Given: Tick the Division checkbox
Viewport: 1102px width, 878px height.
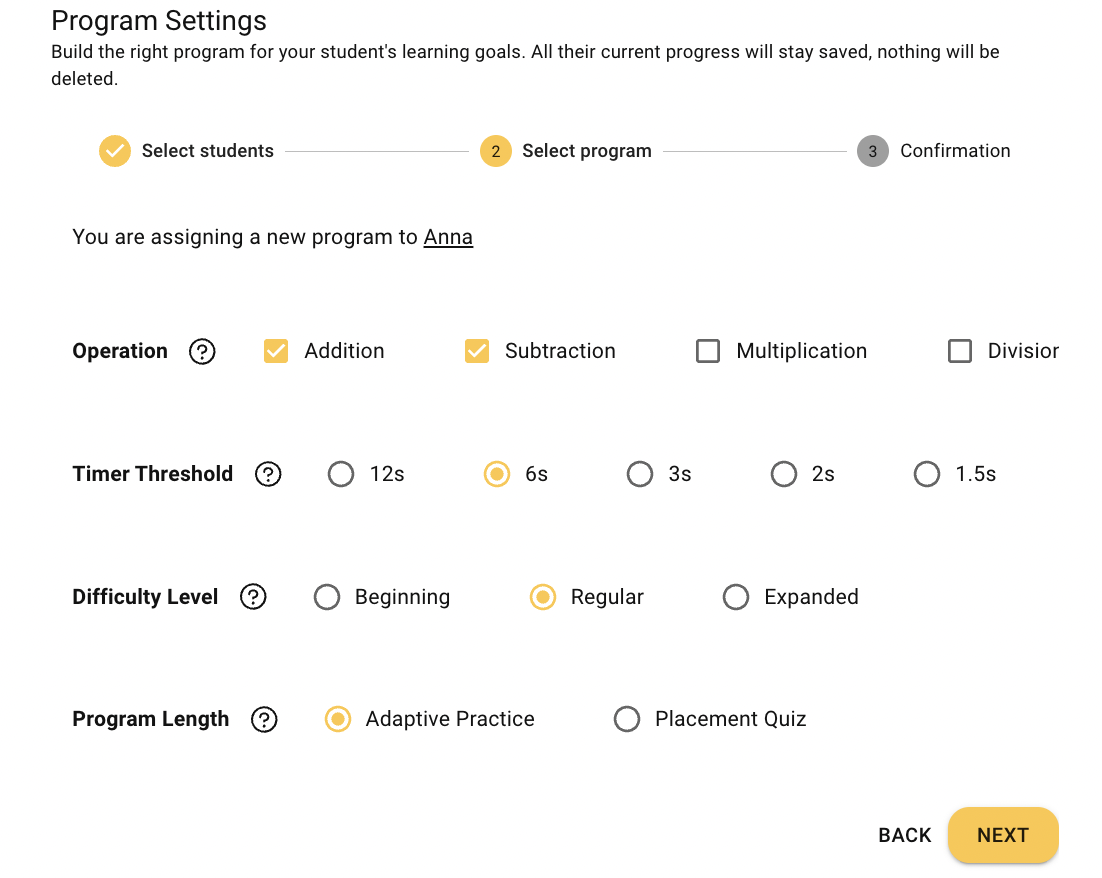Looking at the screenshot, I should [959, 351].
